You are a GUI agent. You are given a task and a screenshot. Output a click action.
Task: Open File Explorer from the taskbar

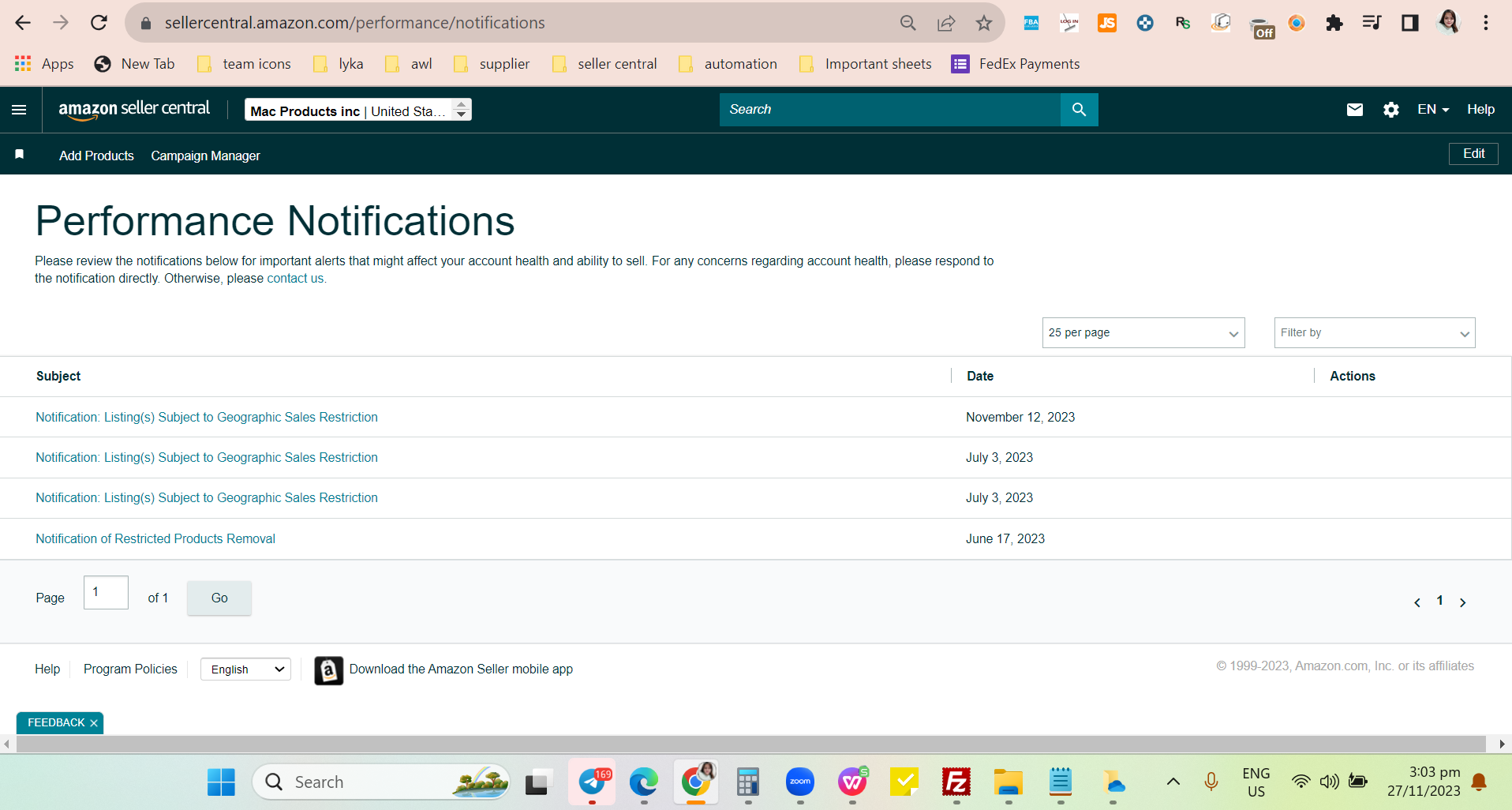tap(1008, 782)
